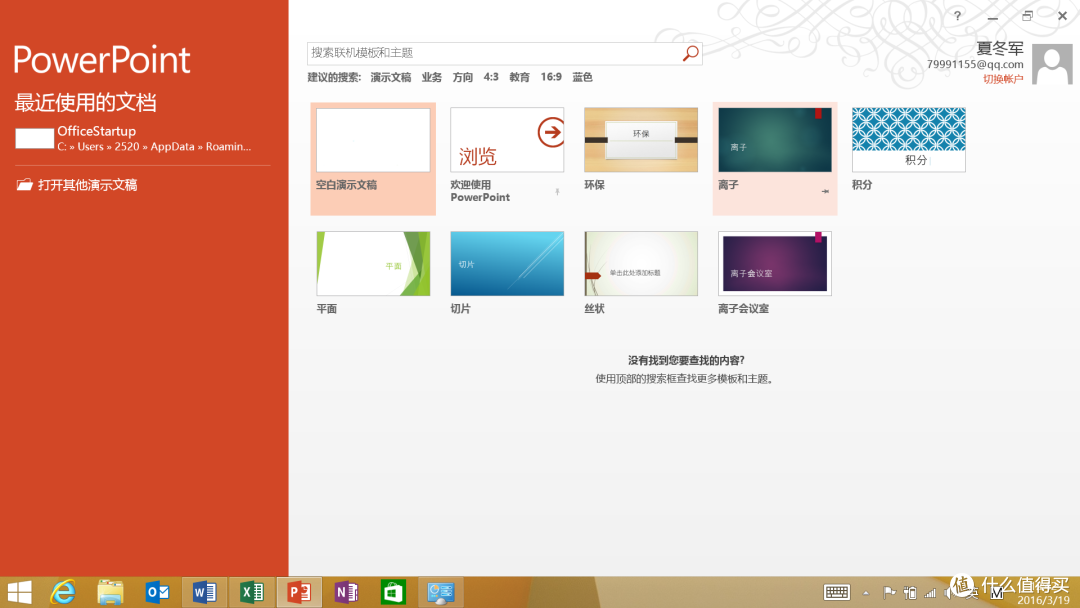
Task: Open File Explorer from taskbar
Action: pos(110,592)
